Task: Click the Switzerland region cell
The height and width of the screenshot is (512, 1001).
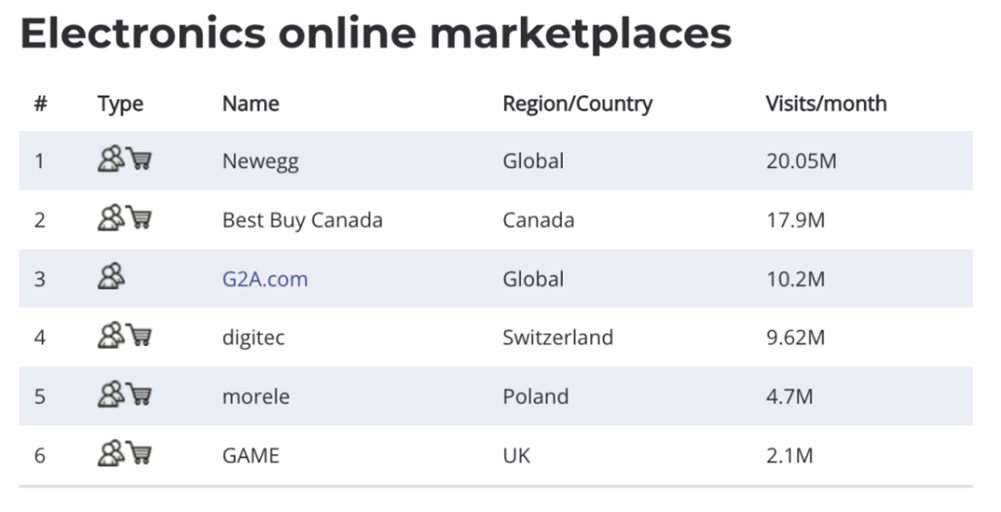Action: [558, 337]
